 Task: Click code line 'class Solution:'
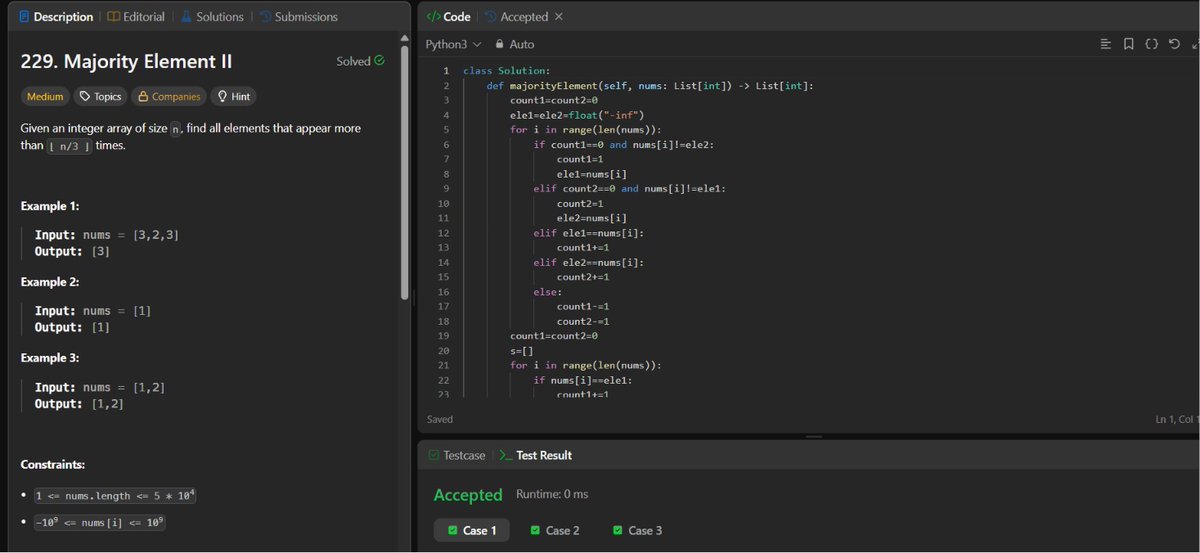point(506,71)
